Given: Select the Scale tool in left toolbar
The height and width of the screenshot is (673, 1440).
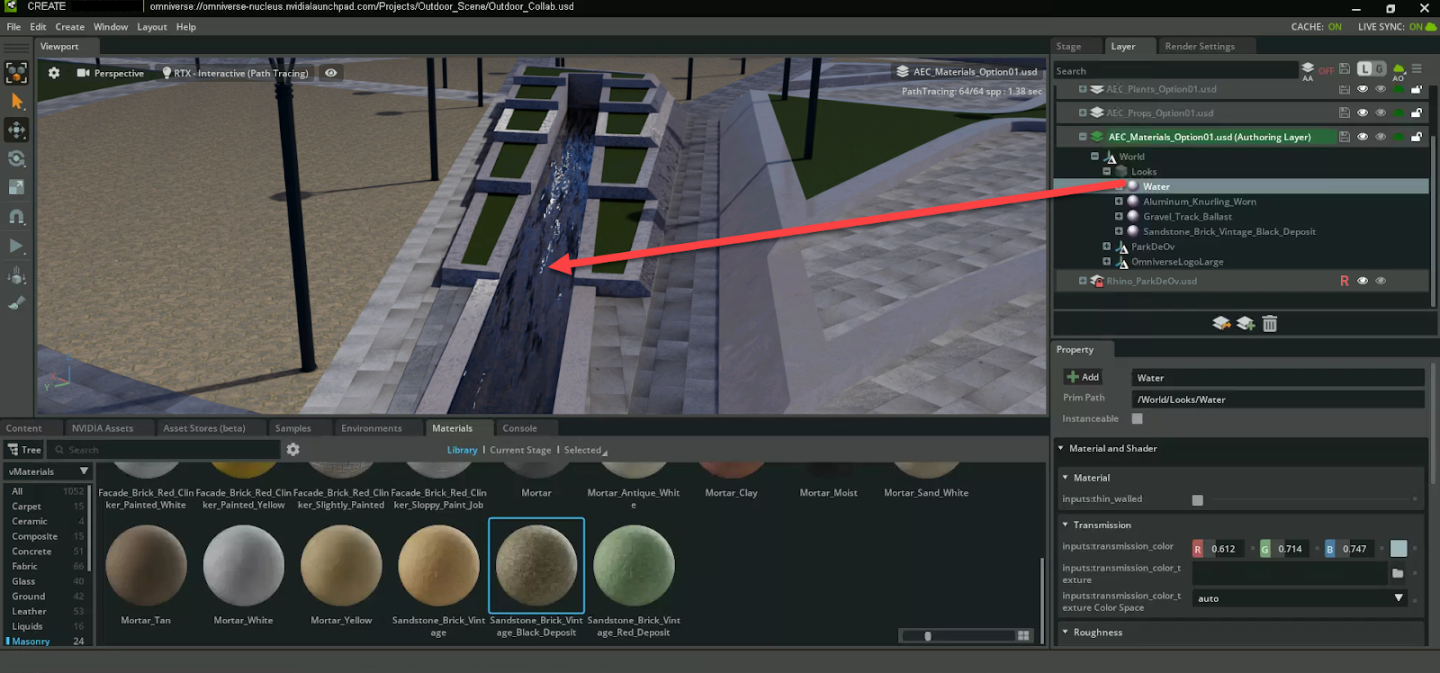Looking at the screenshot, I should [17, 187].
